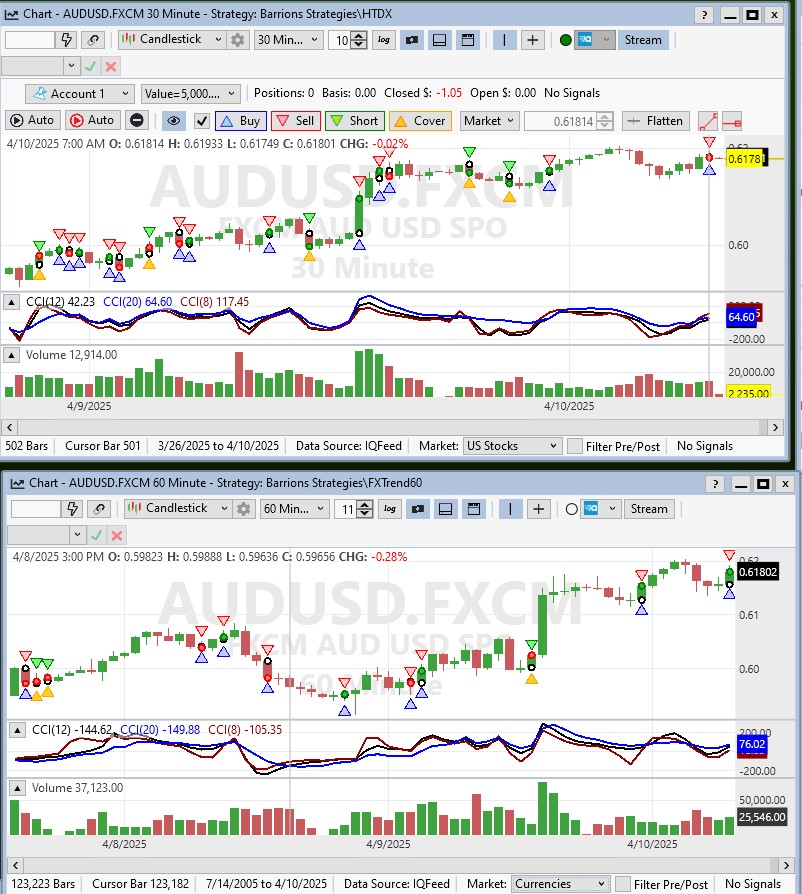Image resolution: width=802 pixels, height=894 pixels.
Task: Collapse CCI pane in 60 Minute chart
Action: click(x=17, y=730)
